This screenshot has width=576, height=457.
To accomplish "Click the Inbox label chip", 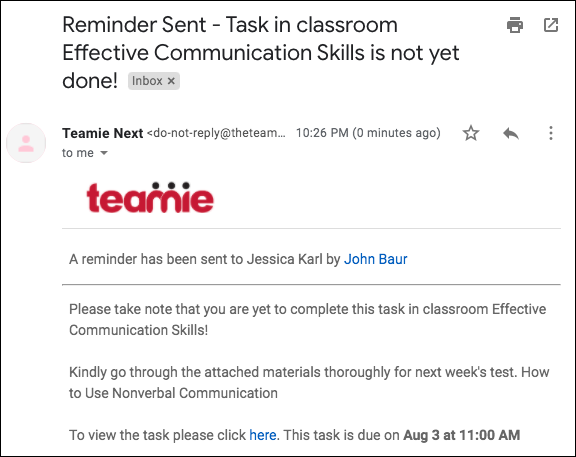I will click(154, 81).
